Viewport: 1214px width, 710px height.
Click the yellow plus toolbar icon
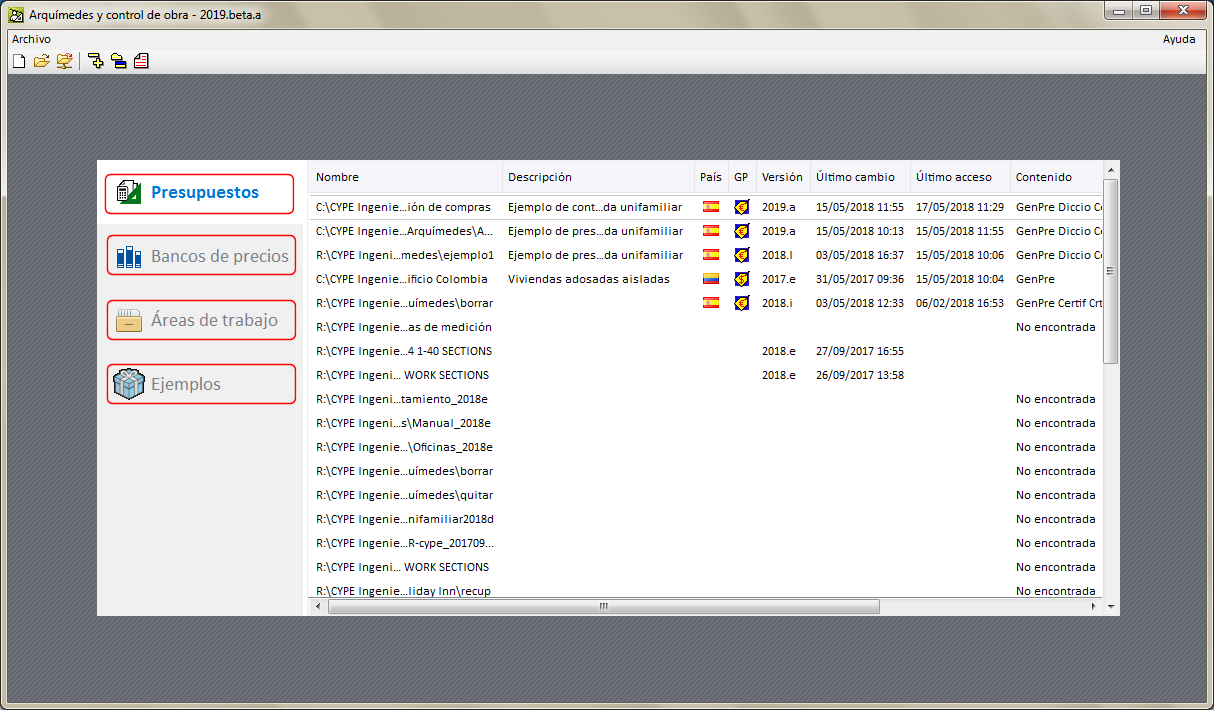tap(96, 62)
